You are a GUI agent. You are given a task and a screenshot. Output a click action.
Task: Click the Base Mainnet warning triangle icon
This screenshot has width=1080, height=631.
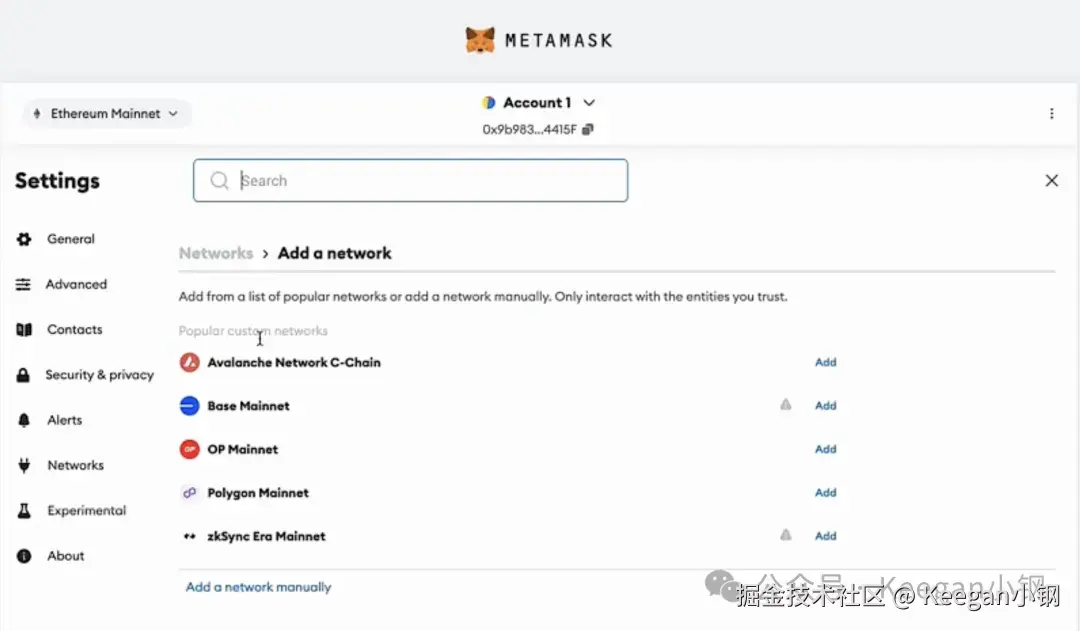click(786, 405)
